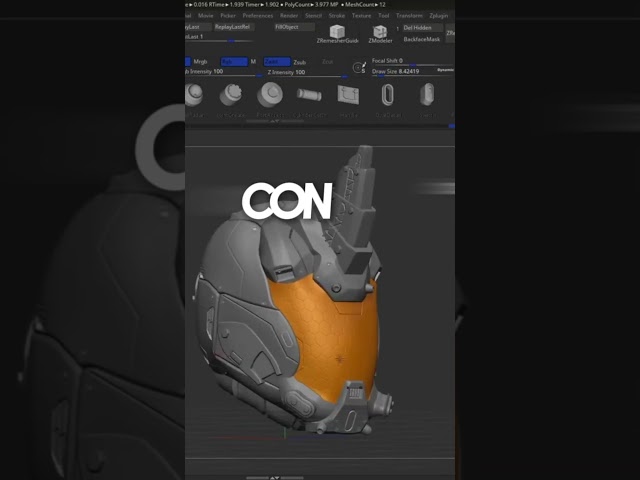Screen dimensions: 640x480
Task: Open the Tool menu
Action: coord(383,16)
